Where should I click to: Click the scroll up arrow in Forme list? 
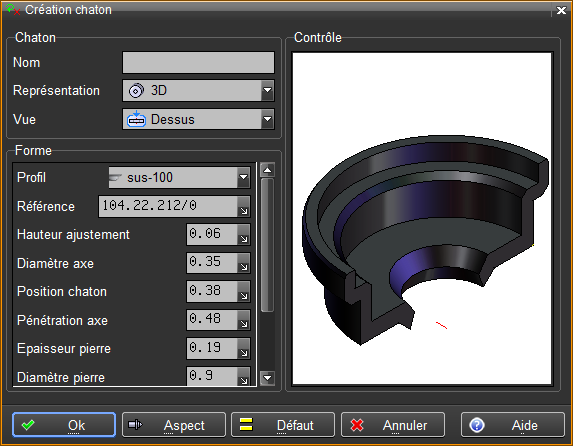[x=267, y=170]
